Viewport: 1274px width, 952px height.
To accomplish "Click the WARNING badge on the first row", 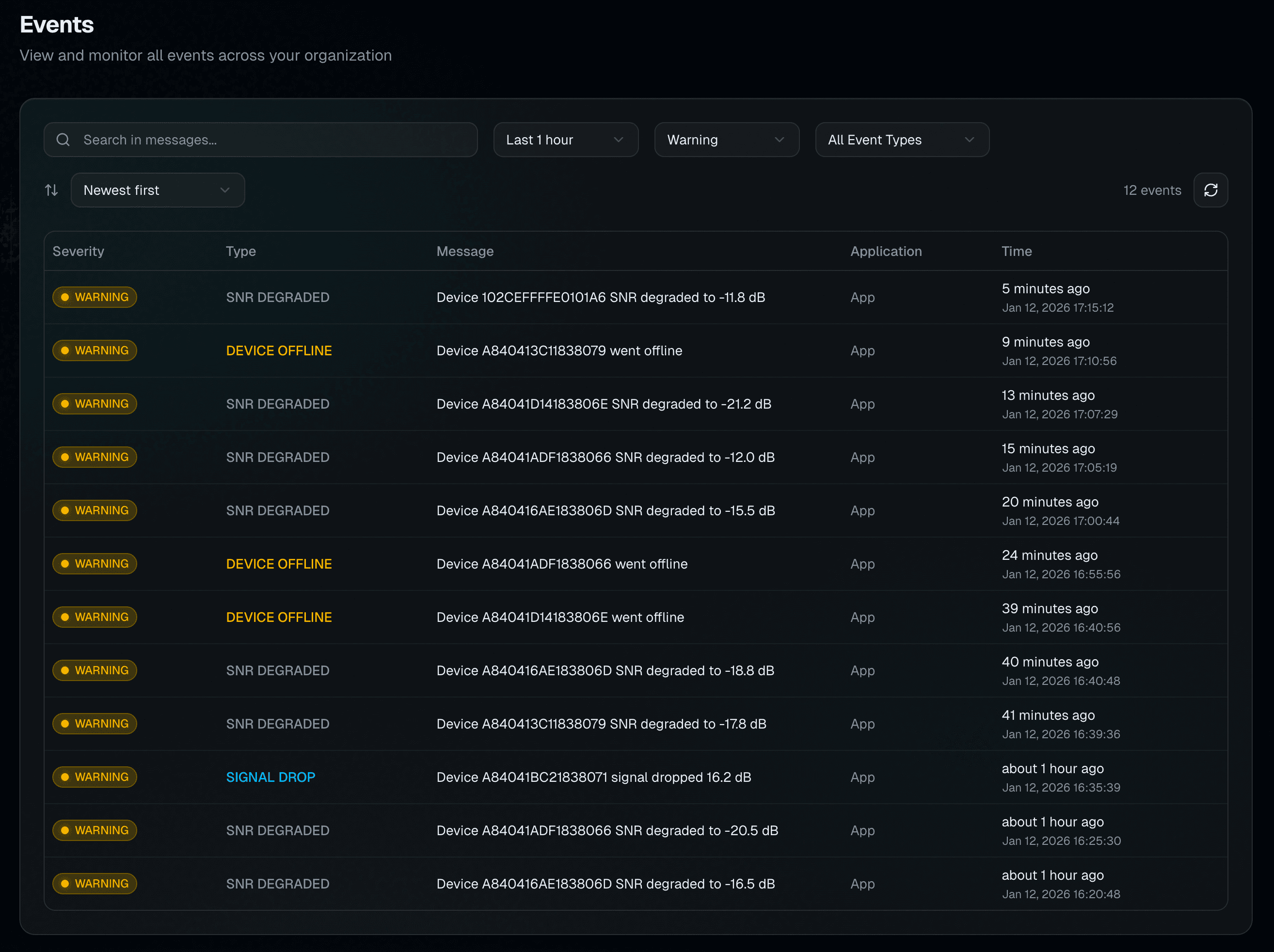I will [95, 297].
